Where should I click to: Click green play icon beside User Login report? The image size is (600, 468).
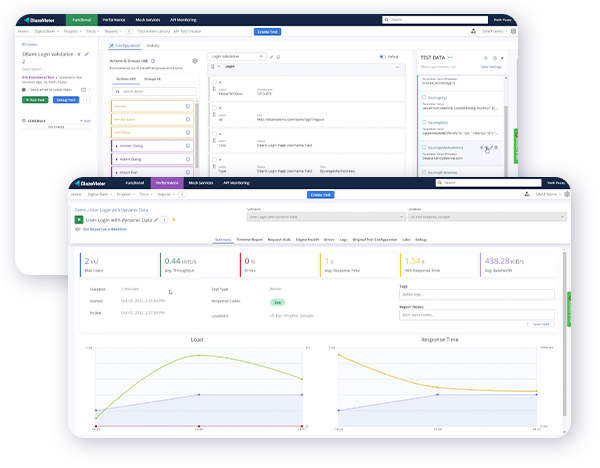pyautogui.click(x=78, y=220)
